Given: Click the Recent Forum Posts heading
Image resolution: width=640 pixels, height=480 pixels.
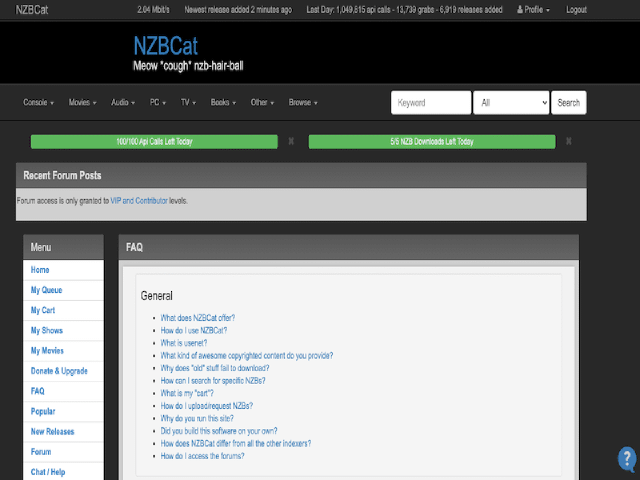Looking at the screenshot, I should (62, 176).
